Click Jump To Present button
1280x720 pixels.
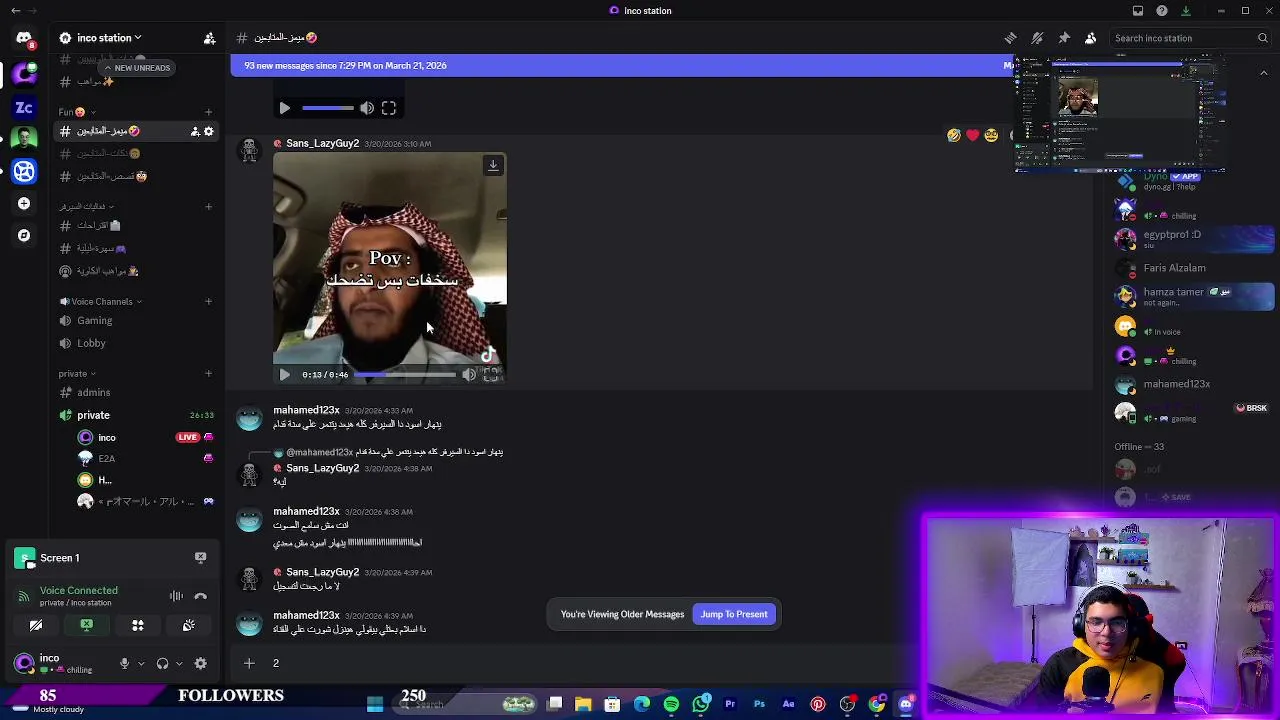734,615
